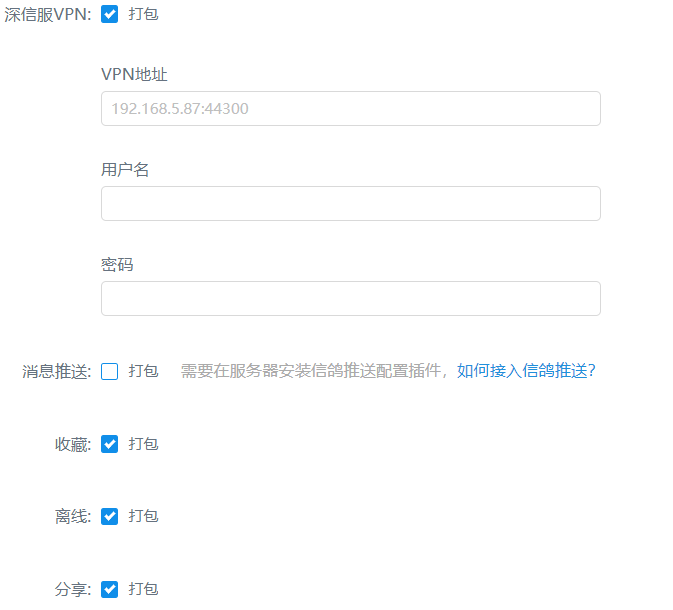Click the VPN地址 input field
The width and height of the screenshot is (673, 610).
tap(350, 109)
